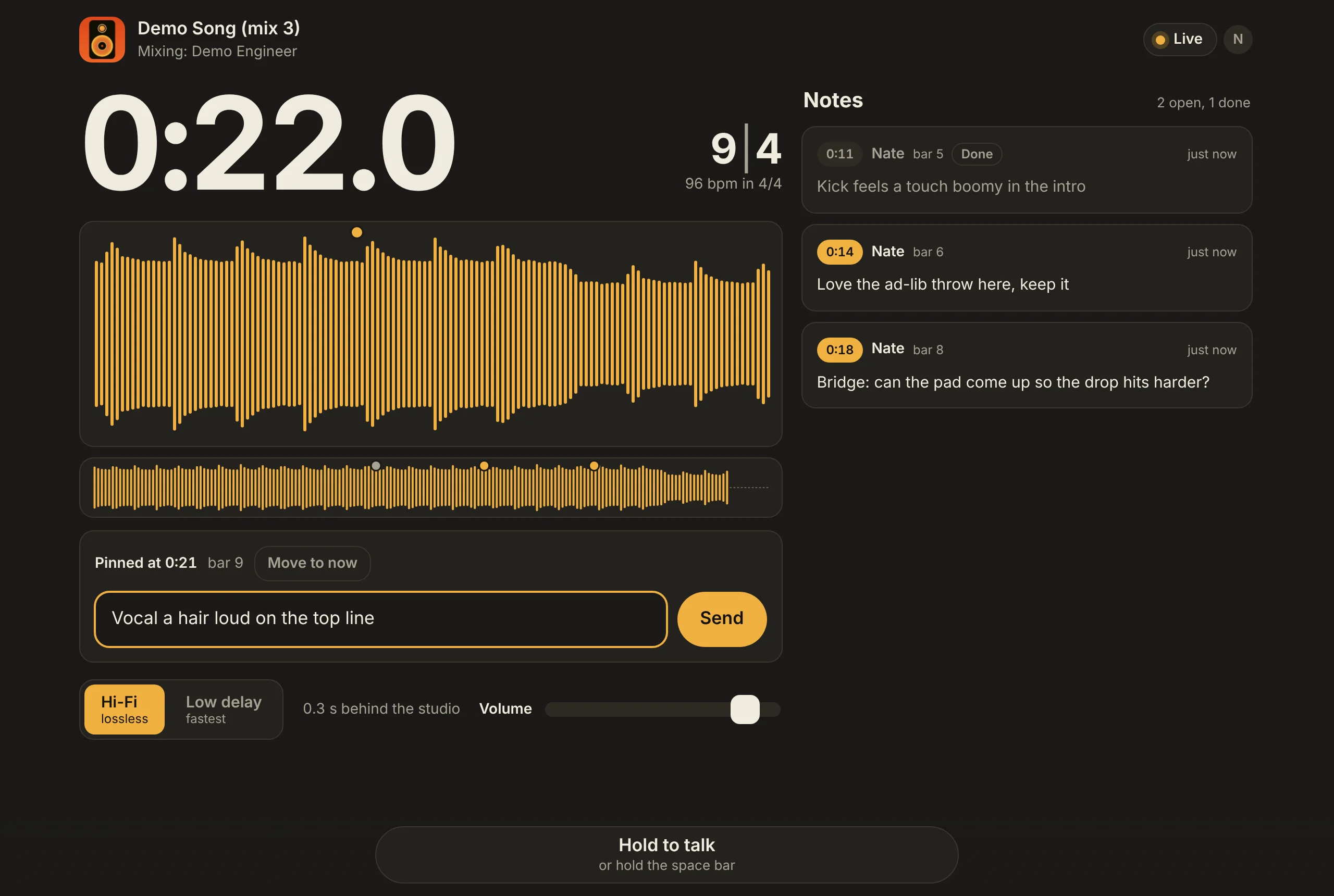Screen dimensions: 1334x896
Task: Click Move to now button
Action: click(312, 563)
